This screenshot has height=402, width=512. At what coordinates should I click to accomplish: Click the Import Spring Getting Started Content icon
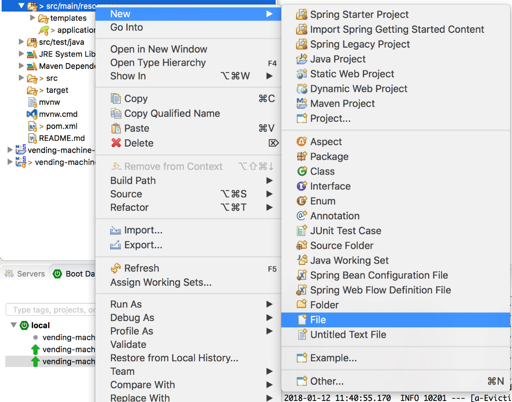302,29
